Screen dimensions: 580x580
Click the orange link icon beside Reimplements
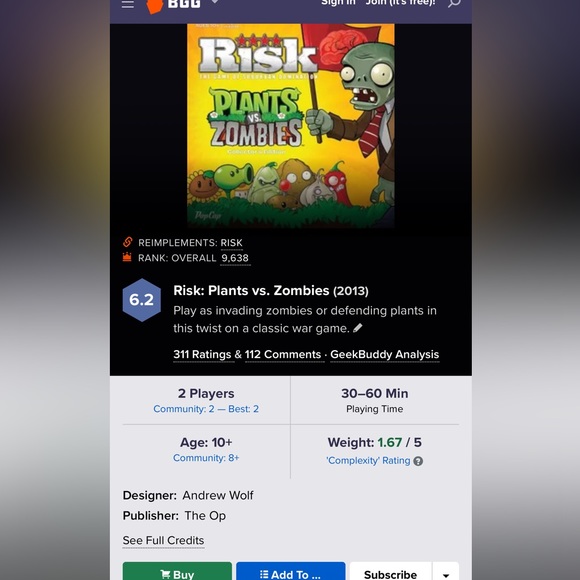pyautogui.click(x=127, y=242)
